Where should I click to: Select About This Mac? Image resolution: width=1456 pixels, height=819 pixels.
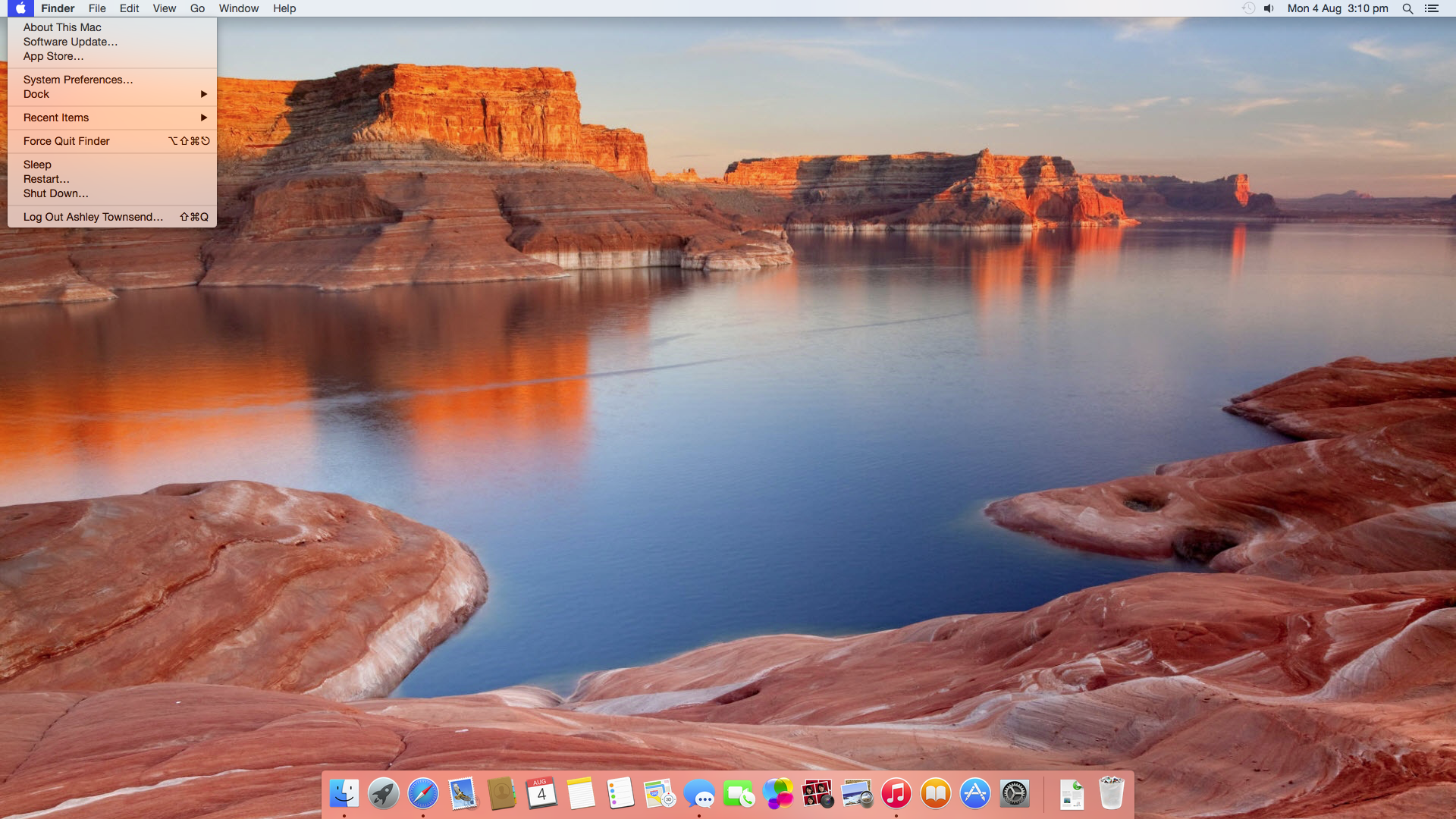click(x=112, y=27)
